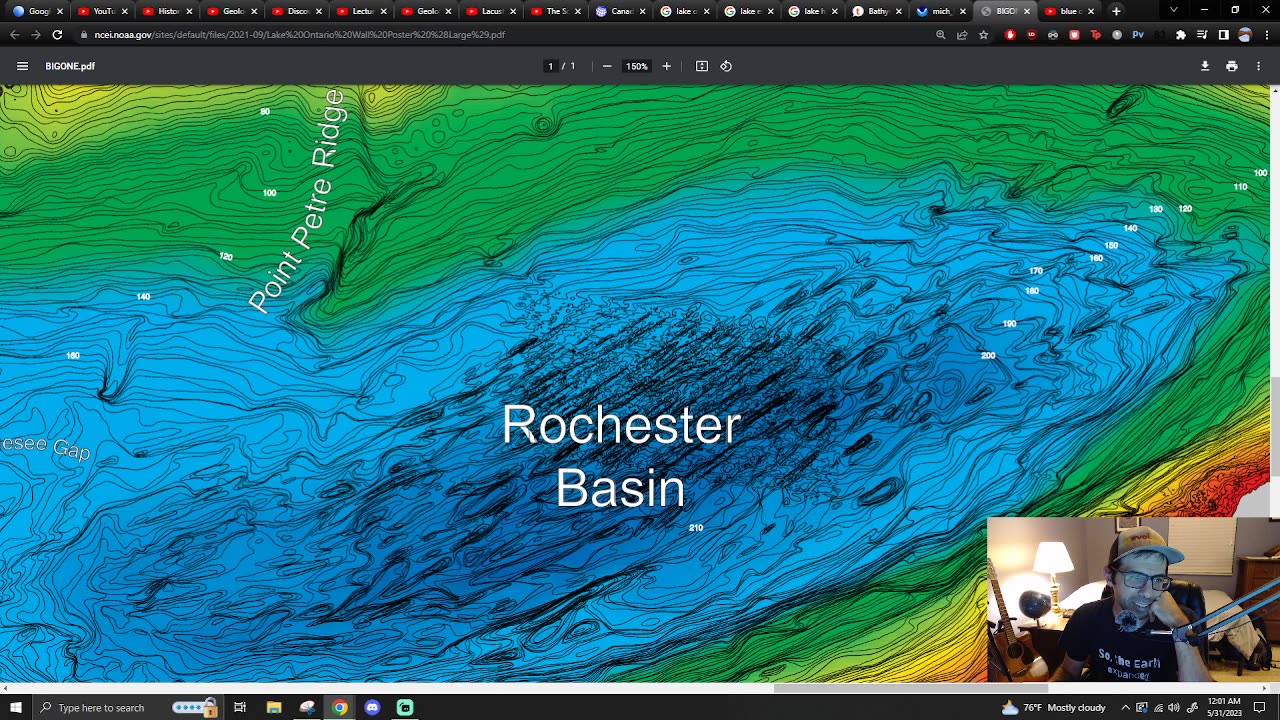Viewport: 1280px width, 720px height.
Task: Switch to the 'Lacust' YouTube tab
Action: (490, 11)
